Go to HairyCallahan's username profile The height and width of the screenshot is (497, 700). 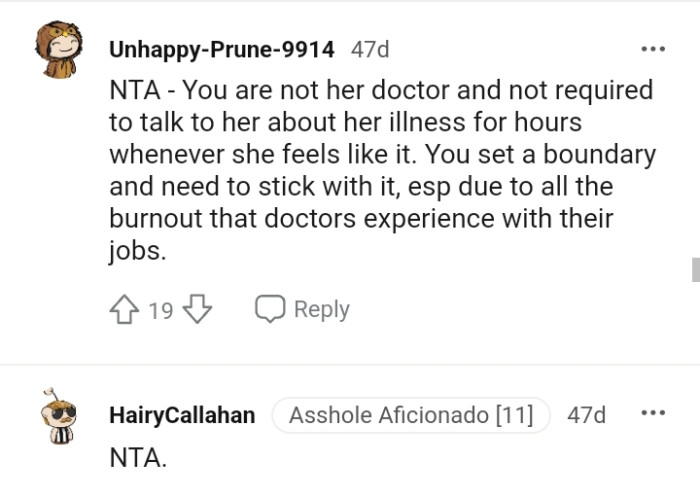[181, 415]
